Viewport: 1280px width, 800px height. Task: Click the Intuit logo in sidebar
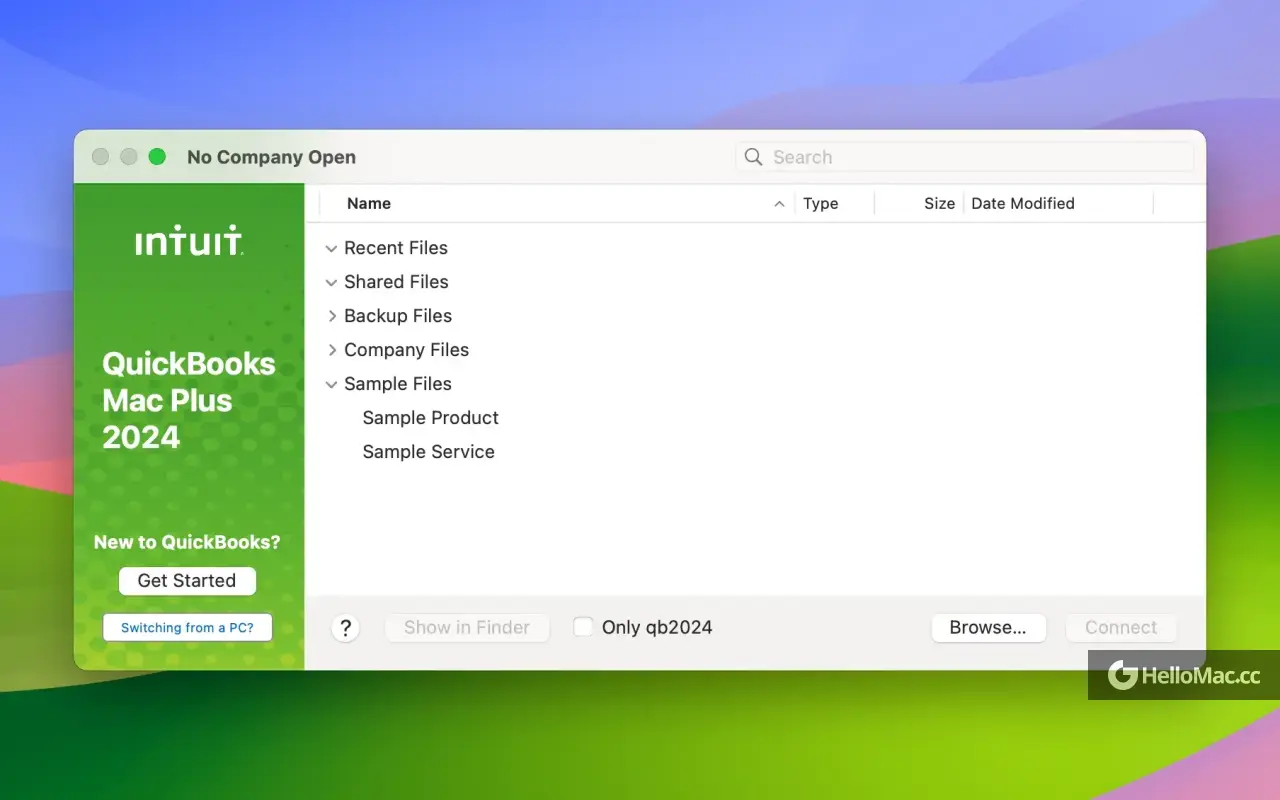pos(189,240)
